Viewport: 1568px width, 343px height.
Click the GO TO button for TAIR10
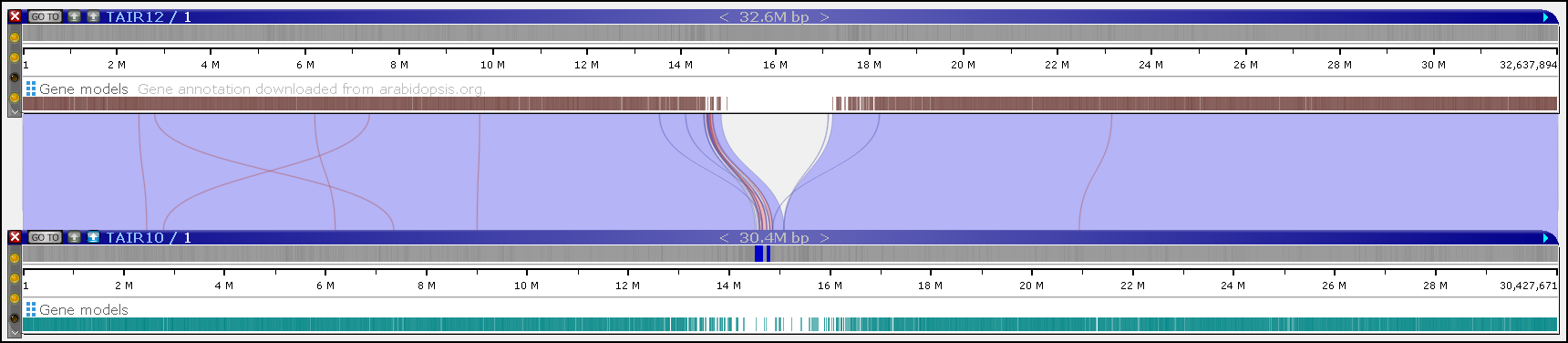pos(45,237)
